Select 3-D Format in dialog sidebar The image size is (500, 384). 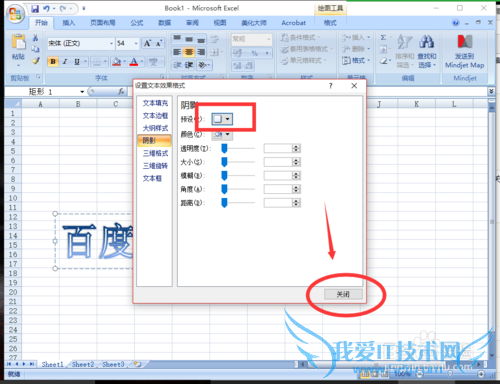(155, 153)
